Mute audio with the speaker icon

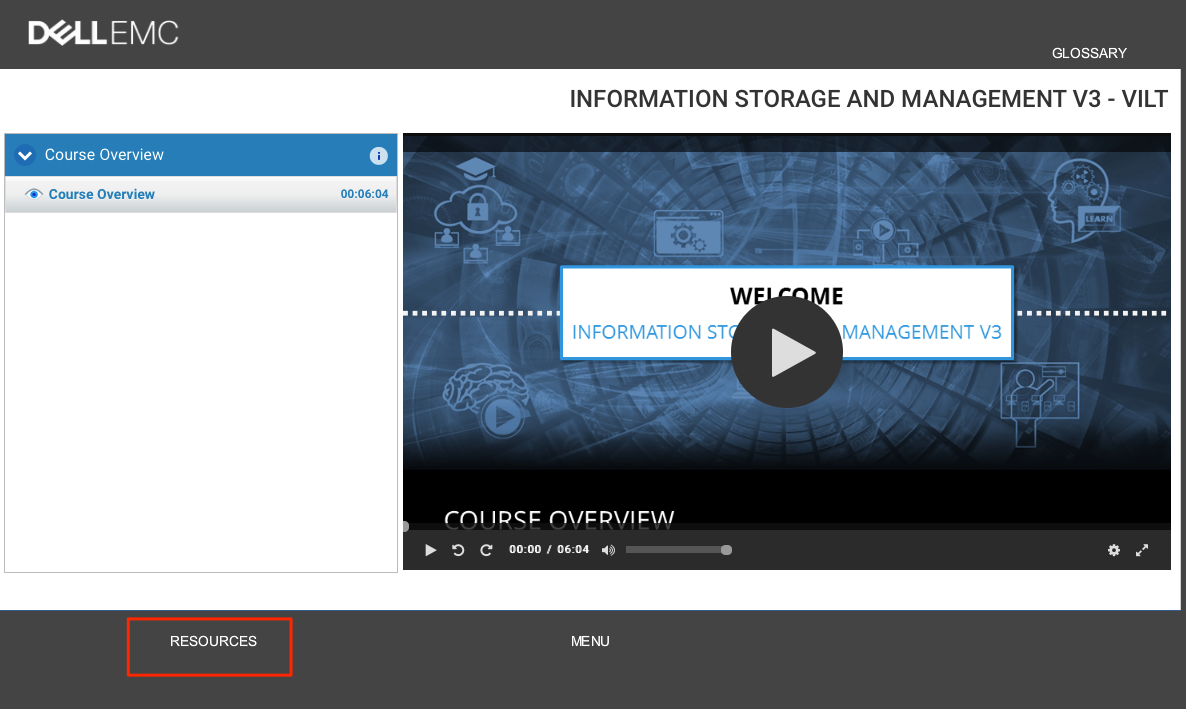(x=608, y=550)
